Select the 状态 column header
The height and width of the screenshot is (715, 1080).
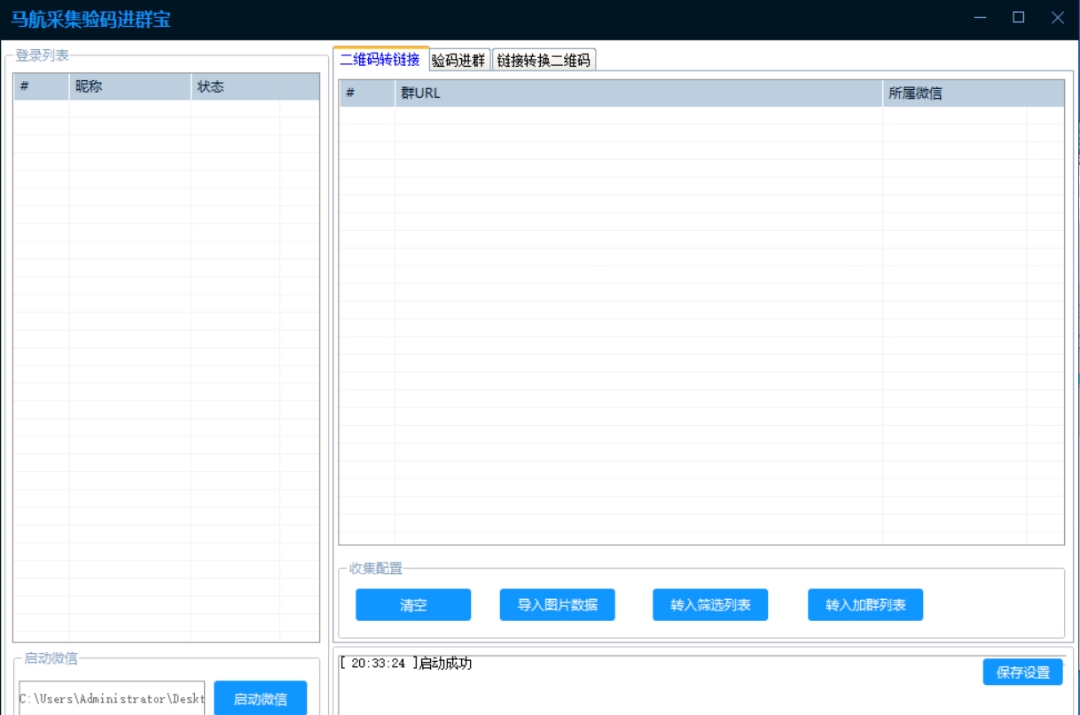click(x=255, y=87)
